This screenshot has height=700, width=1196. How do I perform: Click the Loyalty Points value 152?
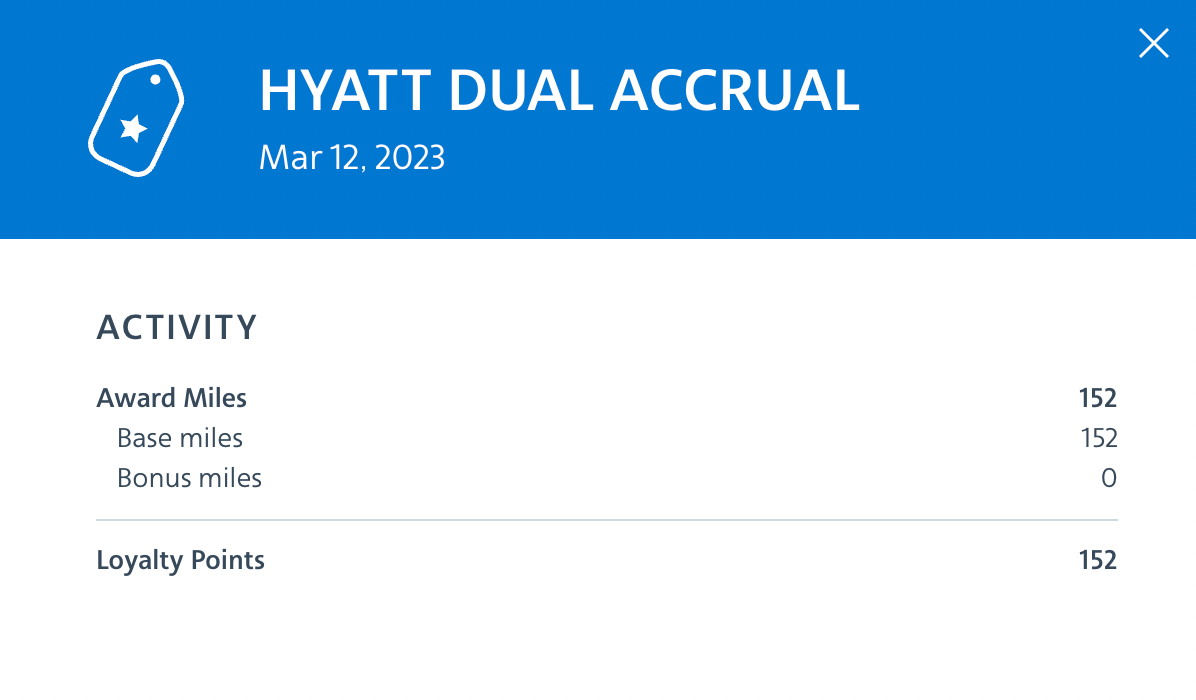[1097, 560]
